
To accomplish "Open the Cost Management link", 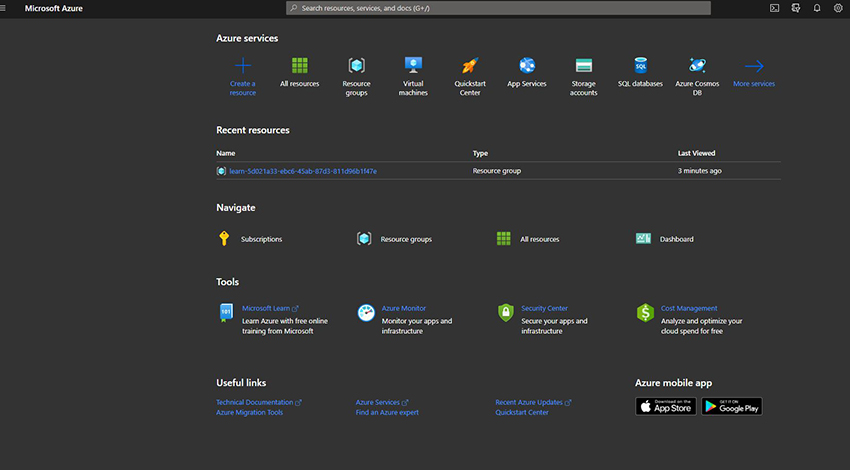I will point(689,308).
